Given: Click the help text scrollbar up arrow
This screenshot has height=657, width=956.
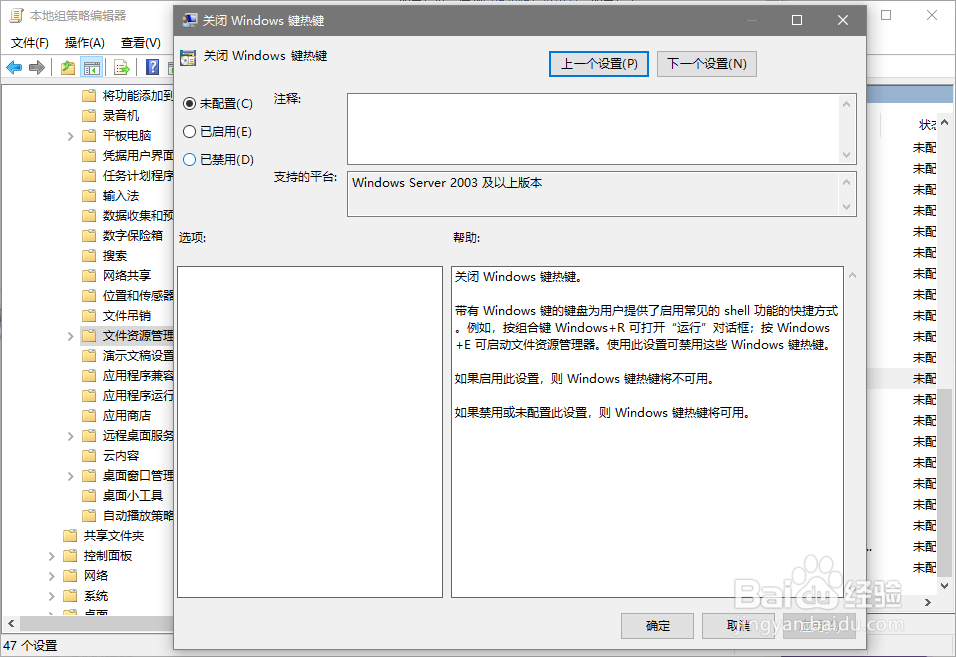Looking at the screenshot, I should pyautogui.click(x=852, y=275).
